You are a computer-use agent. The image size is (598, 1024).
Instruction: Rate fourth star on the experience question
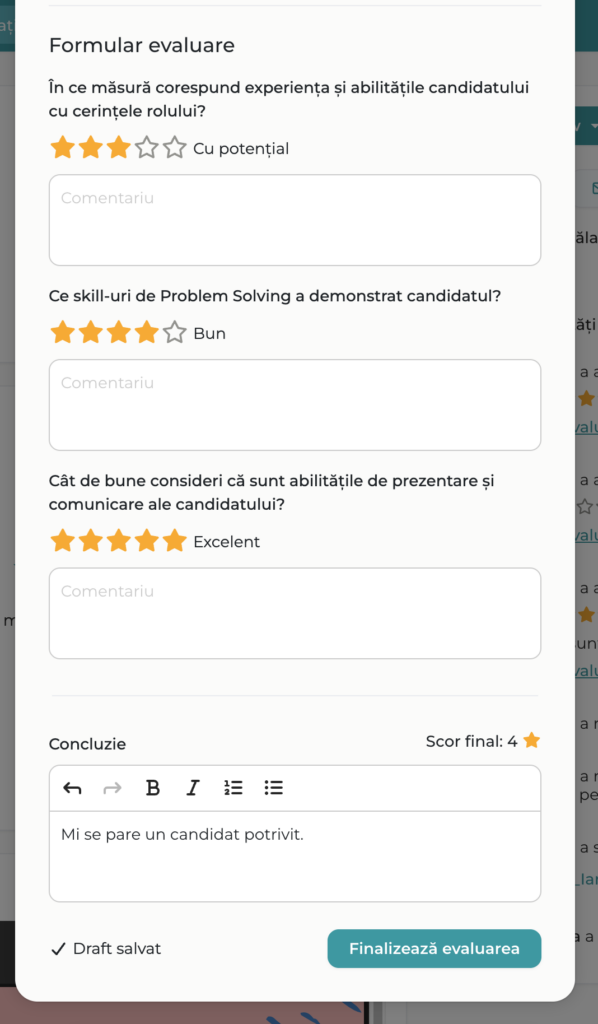coord(145,147)
